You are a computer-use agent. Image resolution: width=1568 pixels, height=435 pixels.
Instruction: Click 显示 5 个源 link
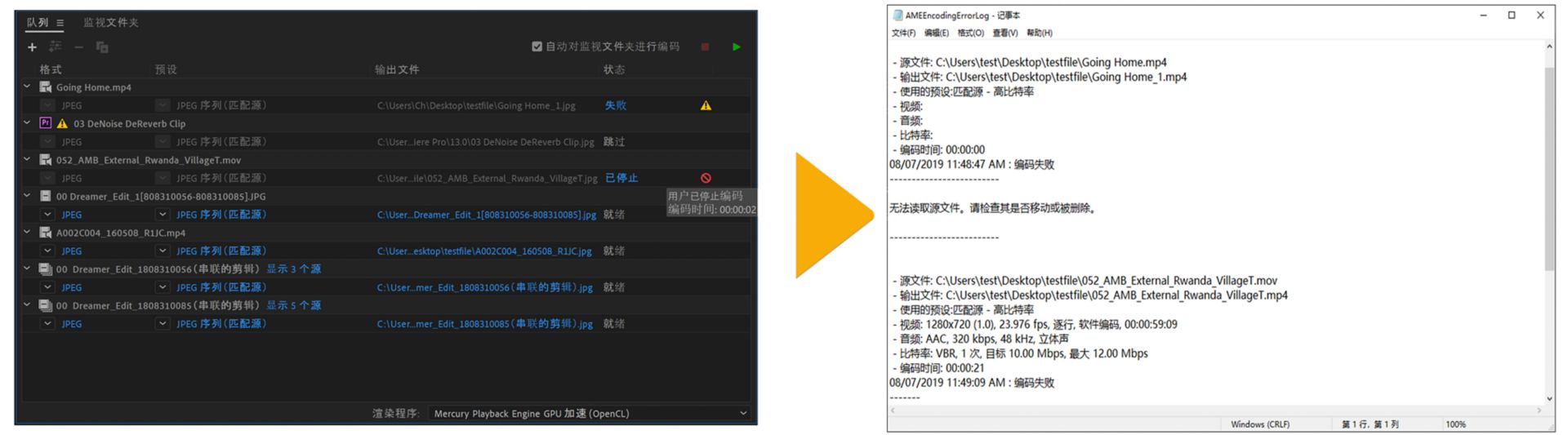293,305
